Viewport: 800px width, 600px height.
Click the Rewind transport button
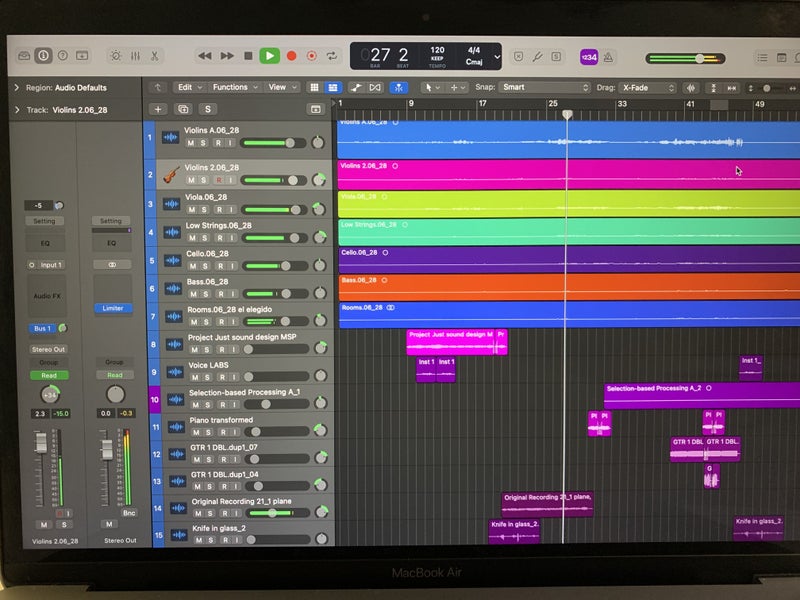pos(205,56)
